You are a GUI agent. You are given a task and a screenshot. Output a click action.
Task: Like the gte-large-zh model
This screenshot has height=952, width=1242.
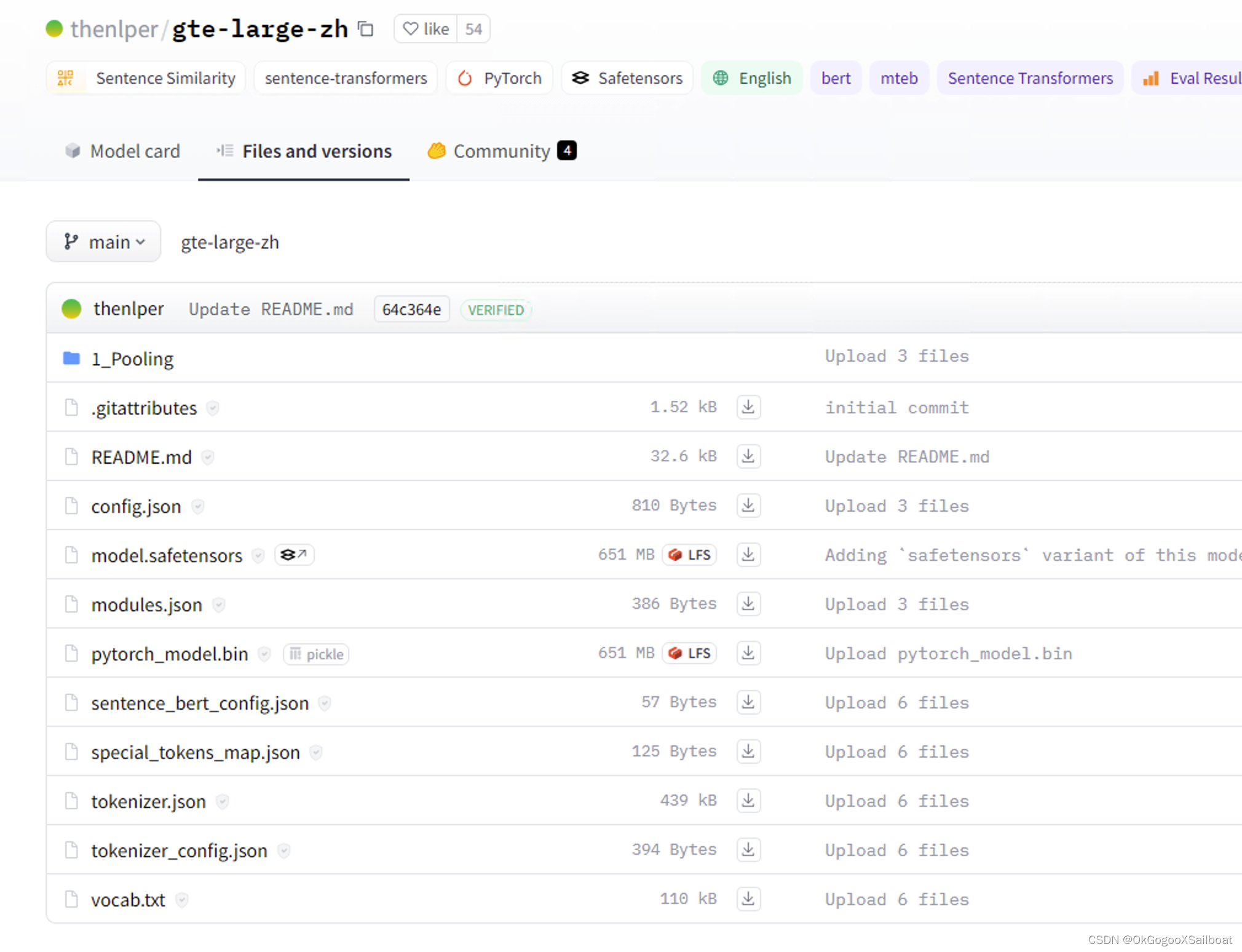tap(425, 29)
